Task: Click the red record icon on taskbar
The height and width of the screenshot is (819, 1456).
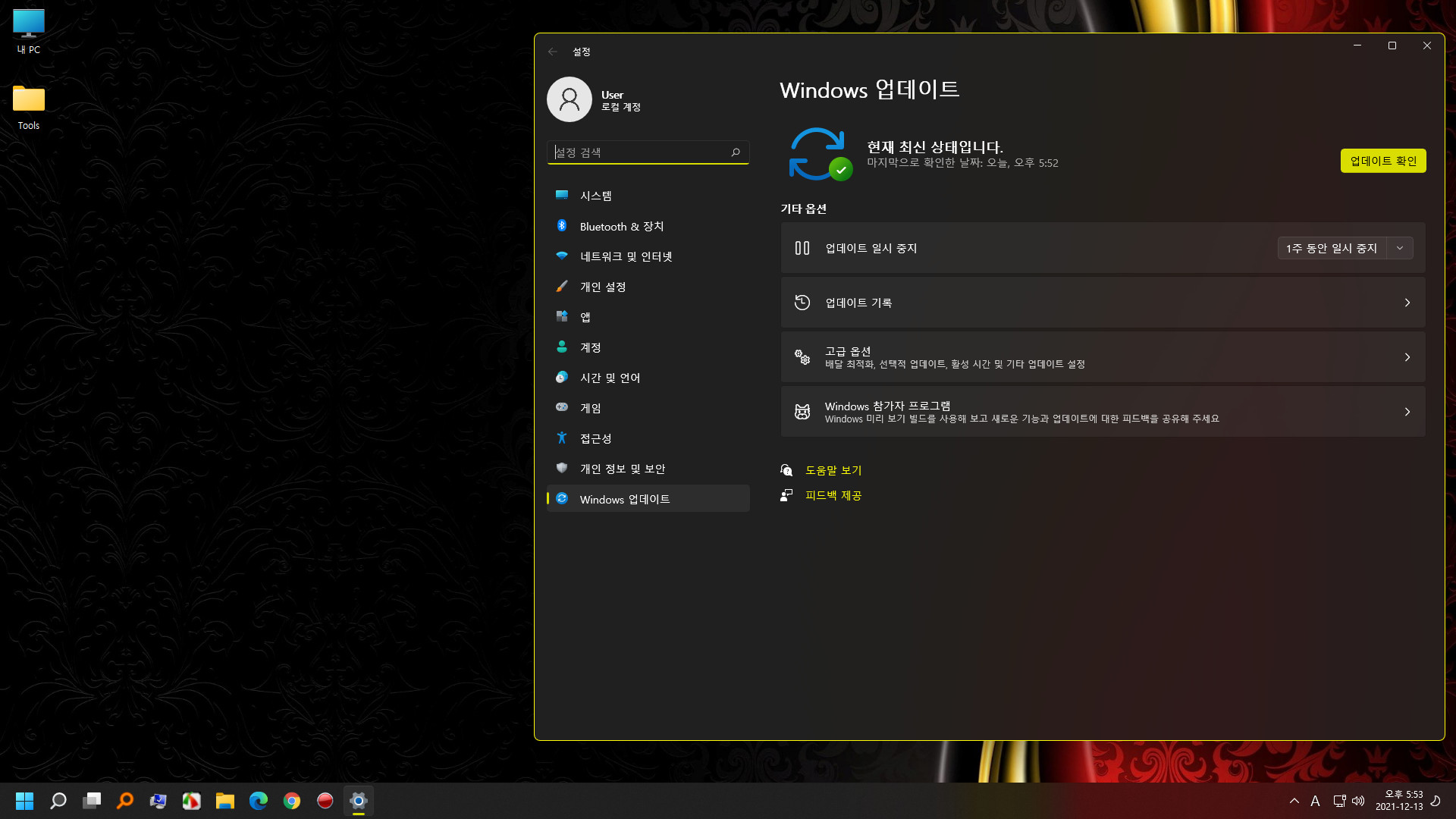Action: (x=325, y=801)
